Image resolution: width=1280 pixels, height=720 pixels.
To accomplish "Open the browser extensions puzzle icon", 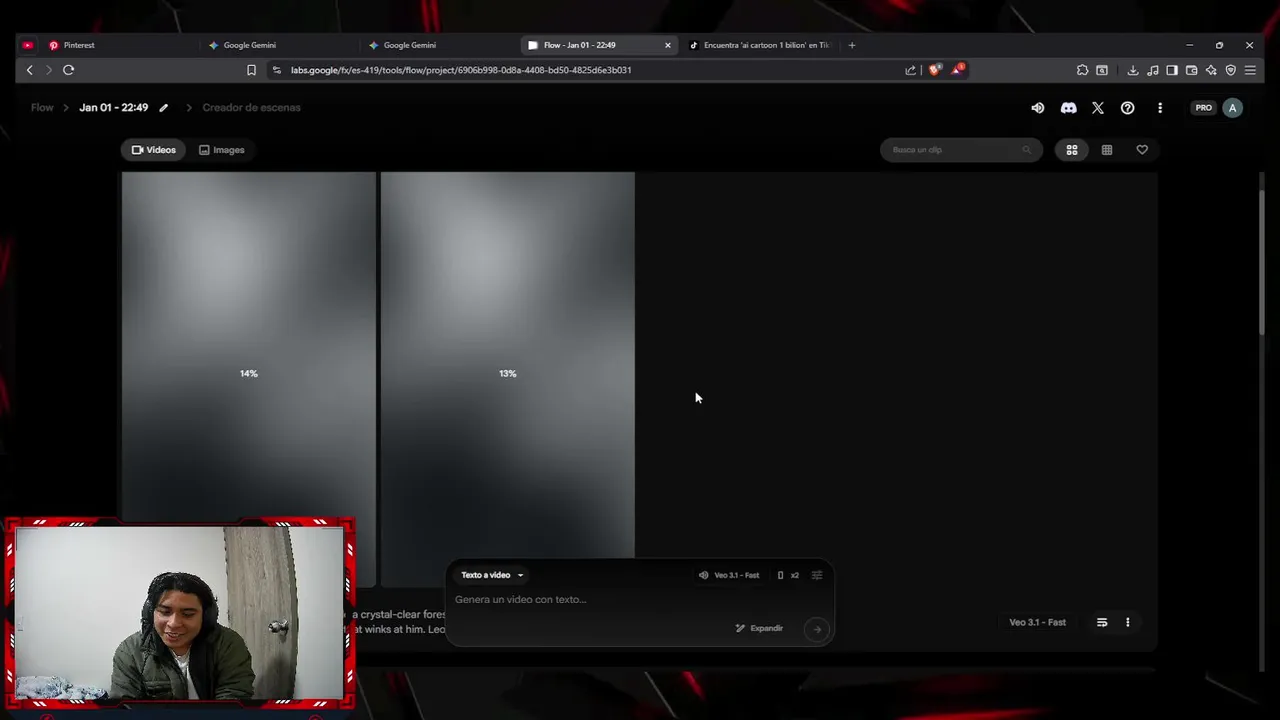I will (1082, 70).
